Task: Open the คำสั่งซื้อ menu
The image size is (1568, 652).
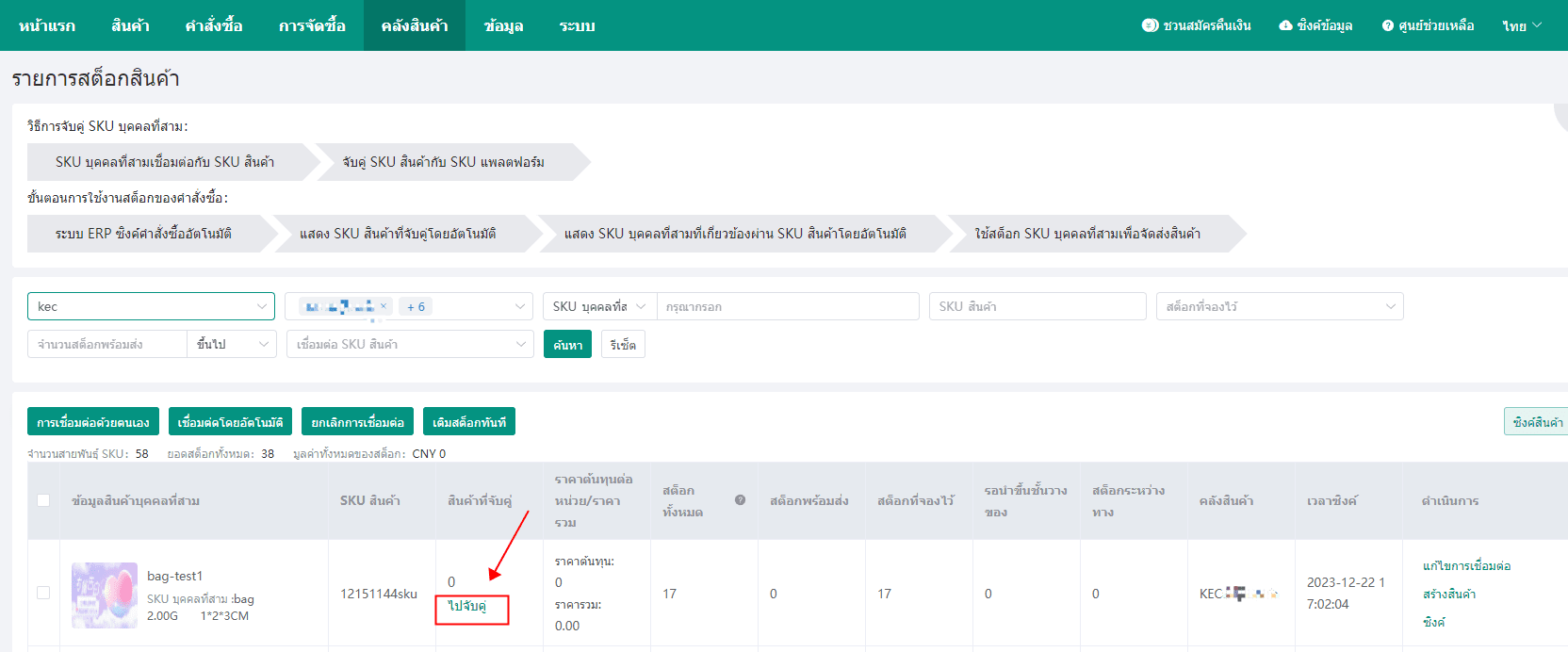Action: pos(214,25)
